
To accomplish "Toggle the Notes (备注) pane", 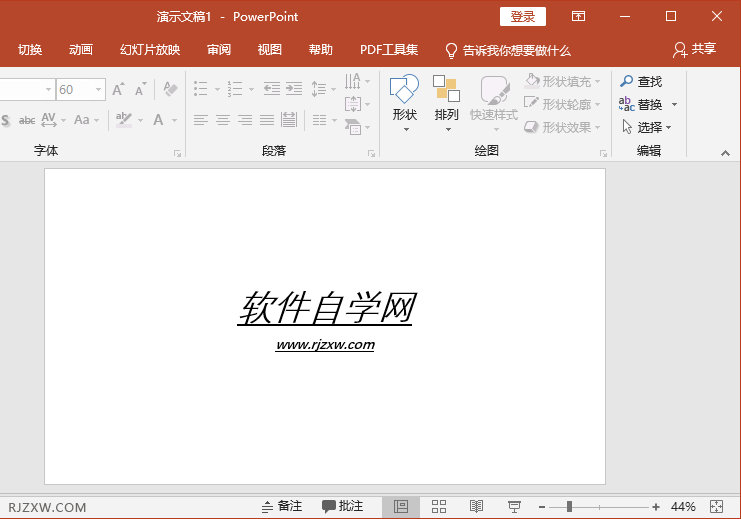I will coord(281,507).
